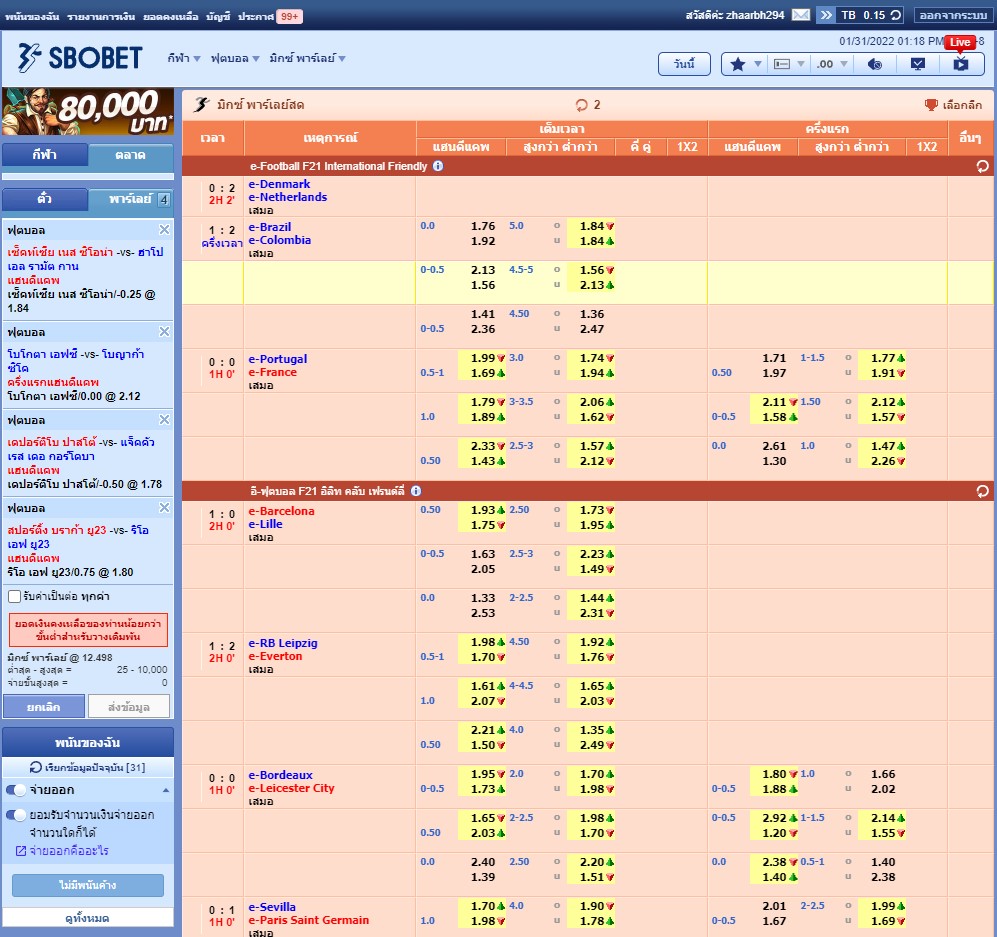The width and height of the screenshot is (997, 937).
Task: Open the e-Paris Saint Germain team link
Action: 308,920
